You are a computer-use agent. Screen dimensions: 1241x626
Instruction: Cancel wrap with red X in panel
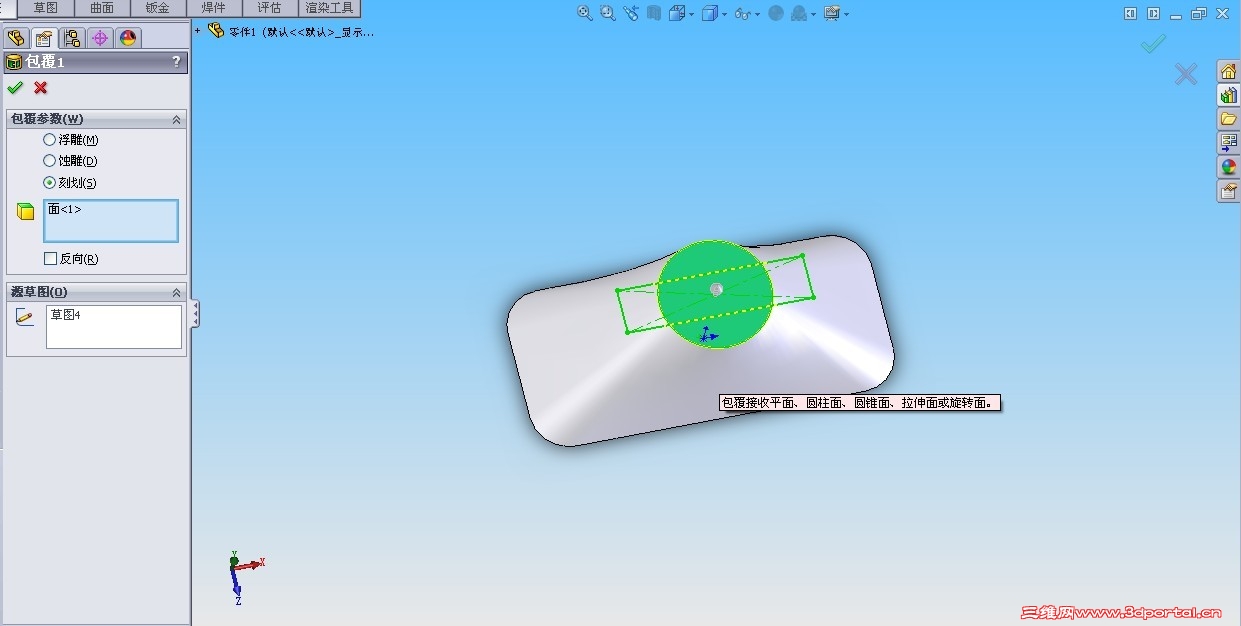click(x=41, y=88)
